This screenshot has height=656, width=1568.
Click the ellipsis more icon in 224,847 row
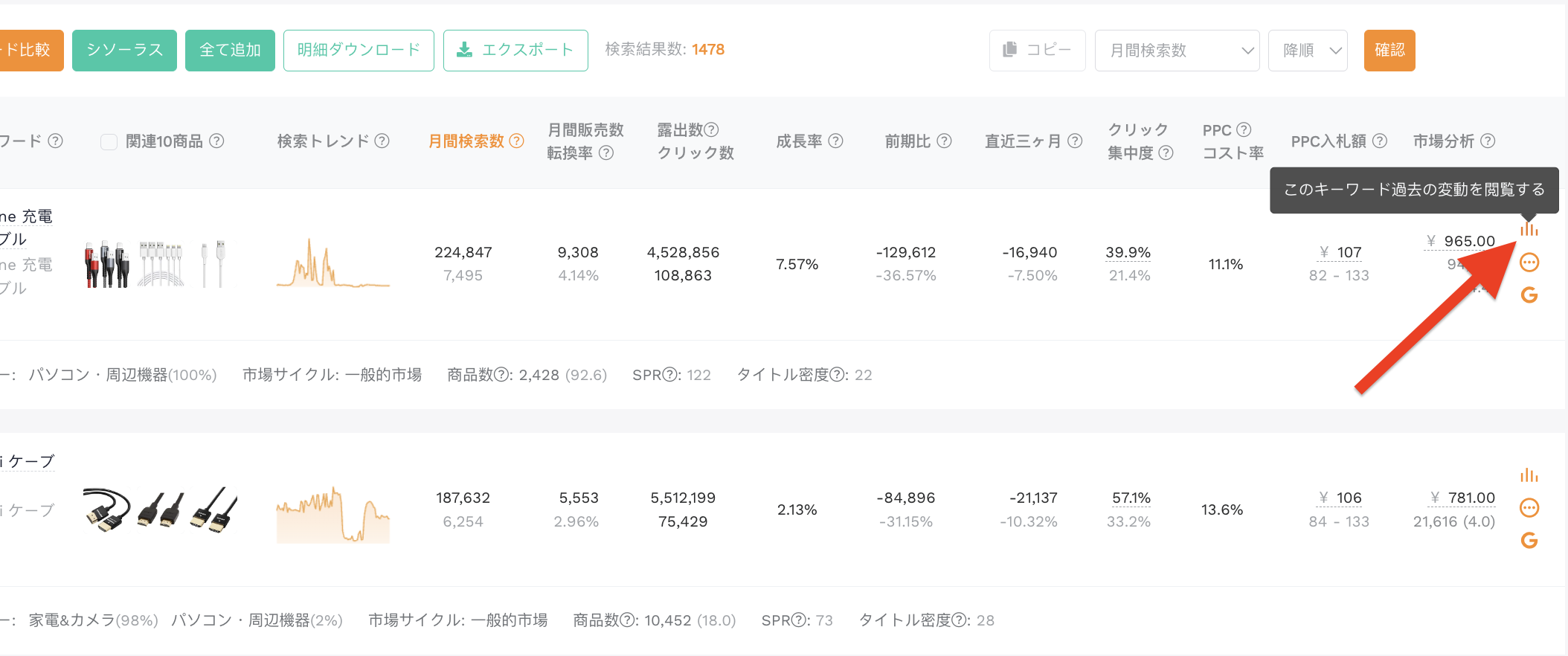coord(1529,263)
